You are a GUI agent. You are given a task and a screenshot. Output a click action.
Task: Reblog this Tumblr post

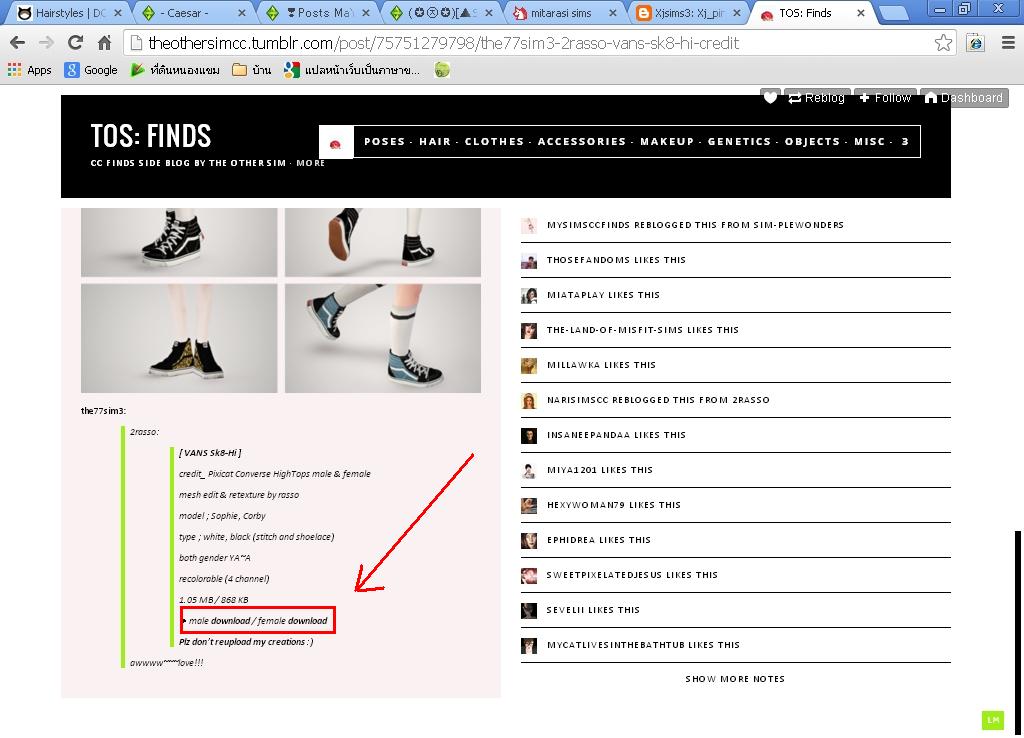[817, 98]
